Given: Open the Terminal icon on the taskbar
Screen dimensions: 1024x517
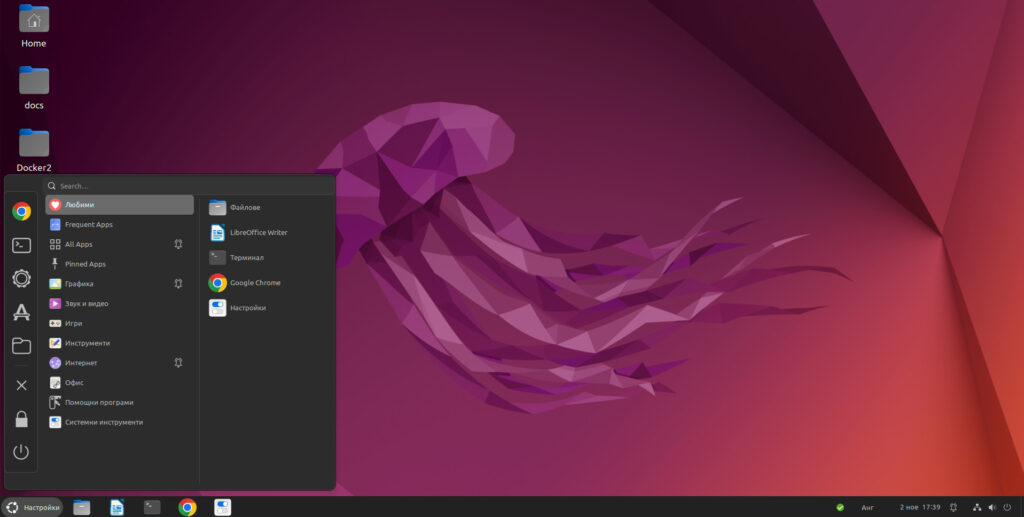Looking at the screenshot, I should pyautogui.click(x=152, y=507).
